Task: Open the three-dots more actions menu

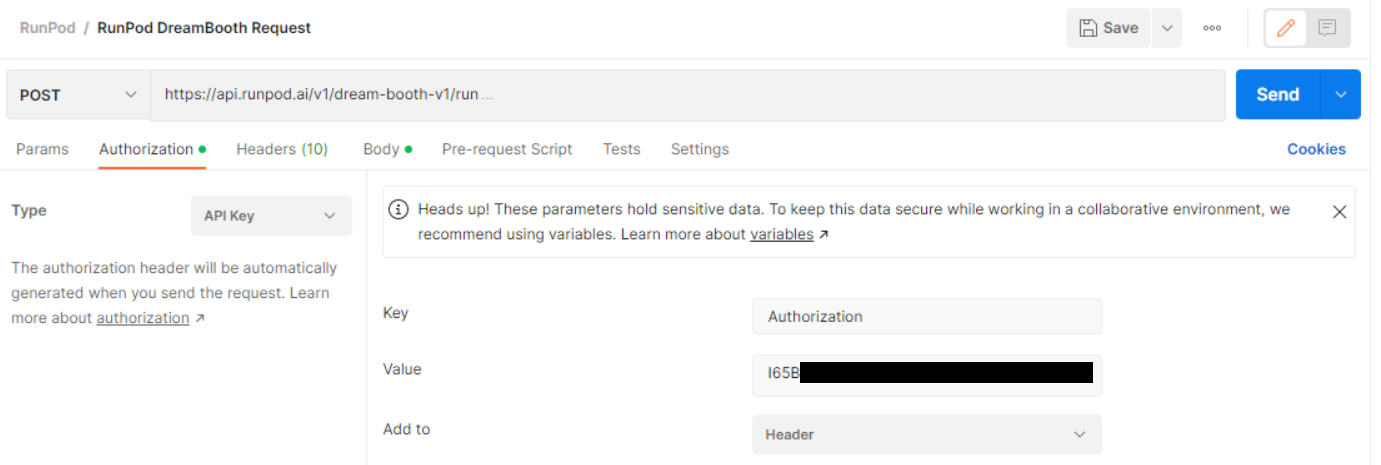Action: 1212,28
